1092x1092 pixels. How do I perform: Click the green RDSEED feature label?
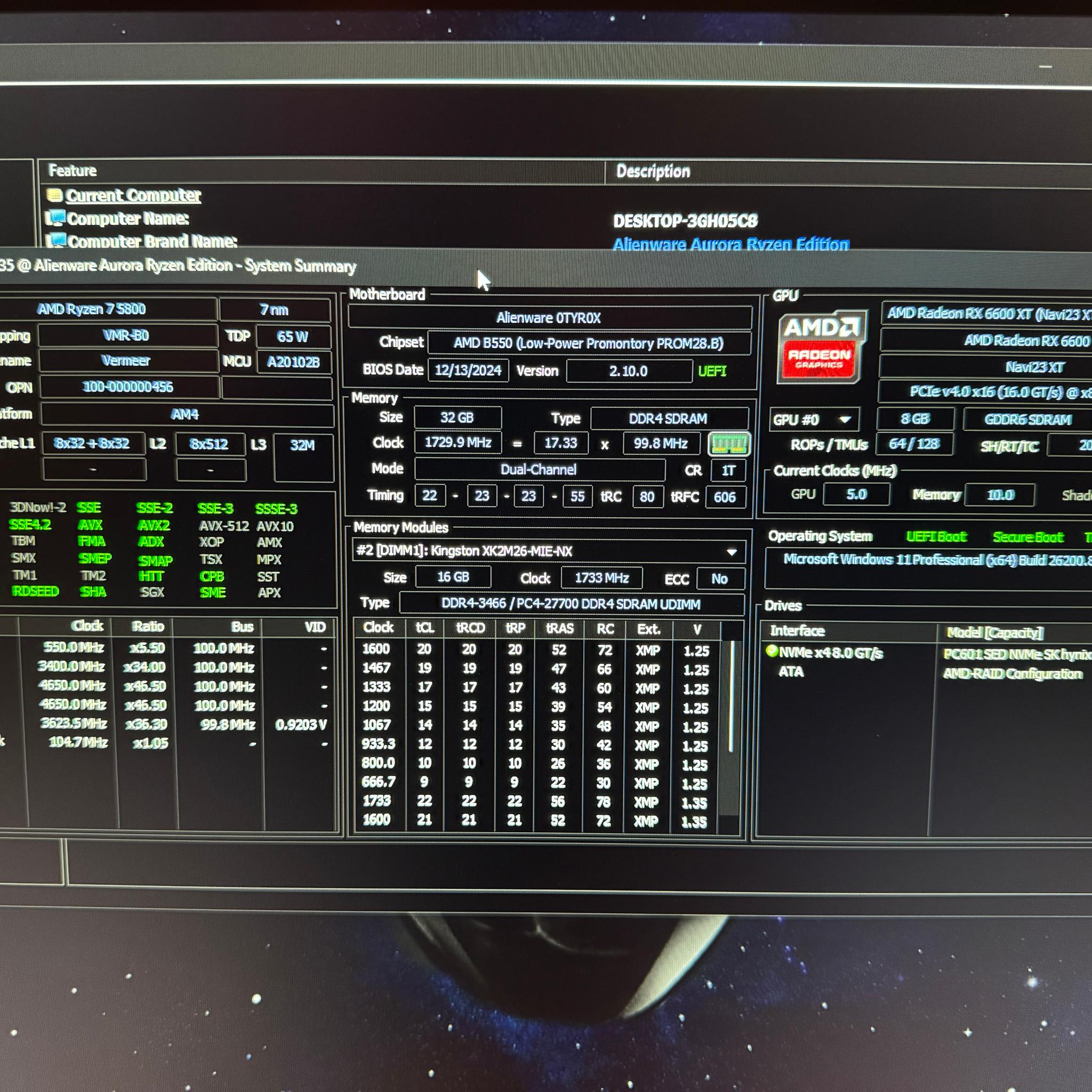click(35, 591)
